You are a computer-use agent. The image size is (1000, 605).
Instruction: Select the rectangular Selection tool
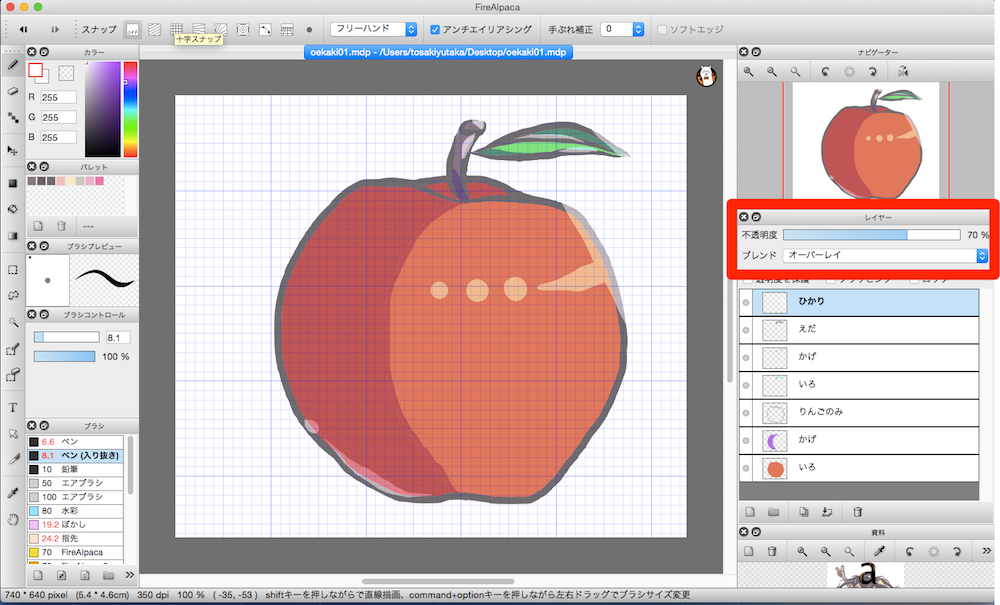13,270
